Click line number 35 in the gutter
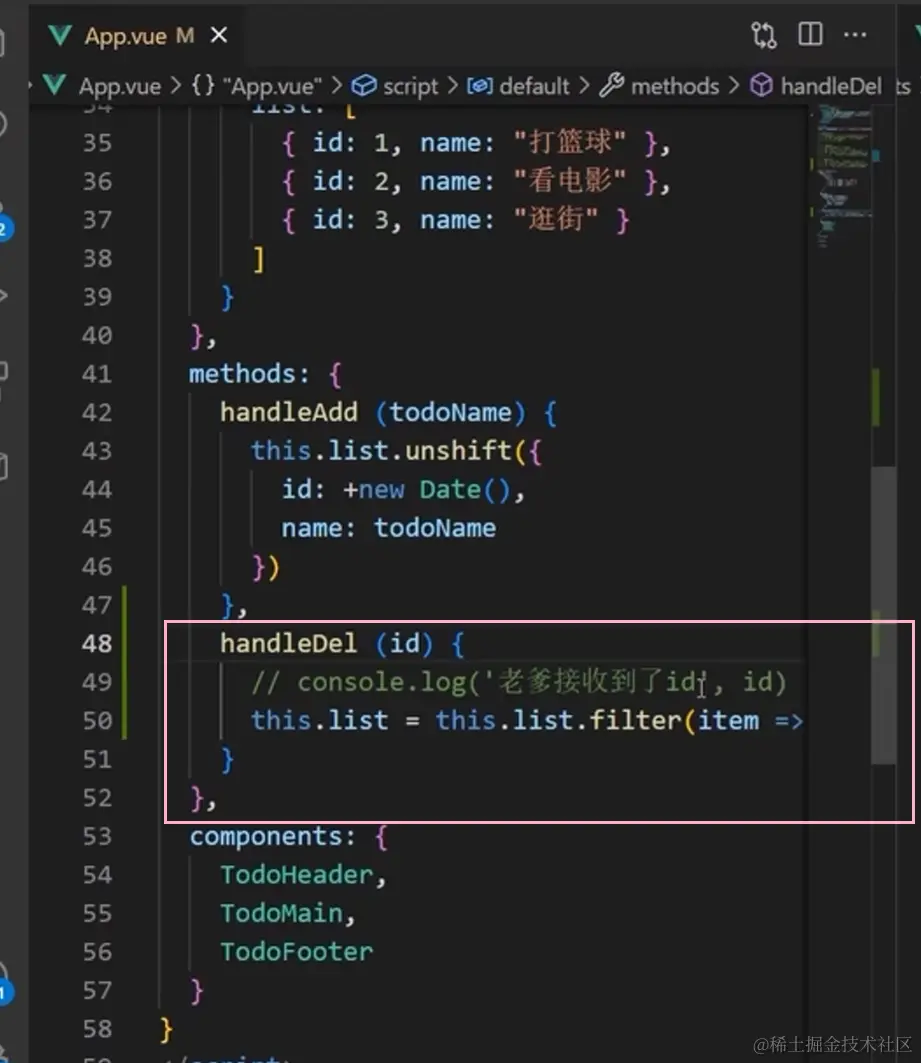This screenshot has width=921, height=1063. (x=96, y=143)
